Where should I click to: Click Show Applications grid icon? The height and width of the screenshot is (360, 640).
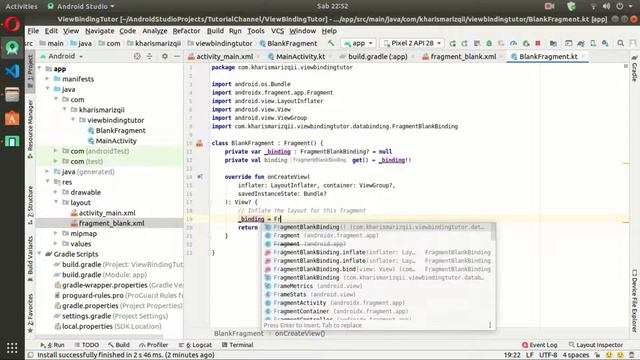point(12,348)
